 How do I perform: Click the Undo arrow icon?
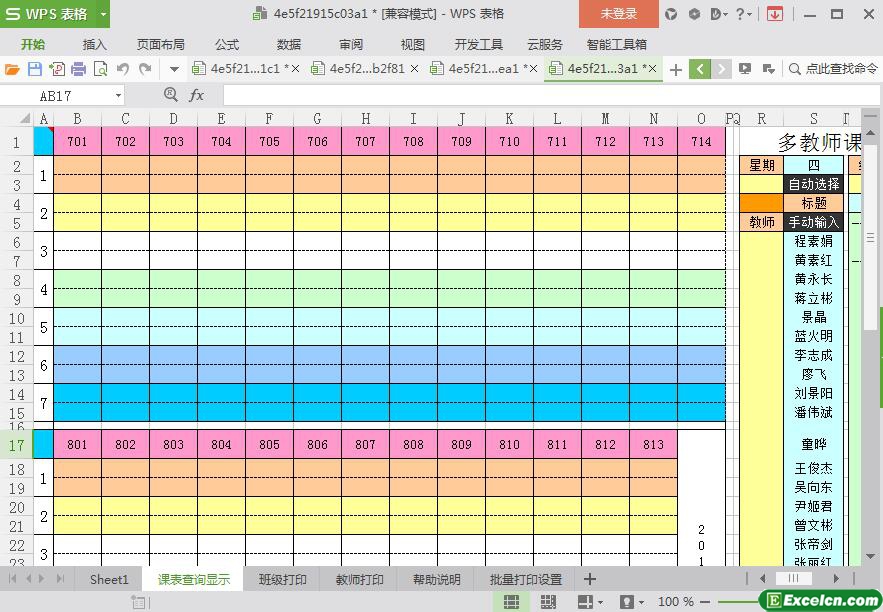pos(123,69)
